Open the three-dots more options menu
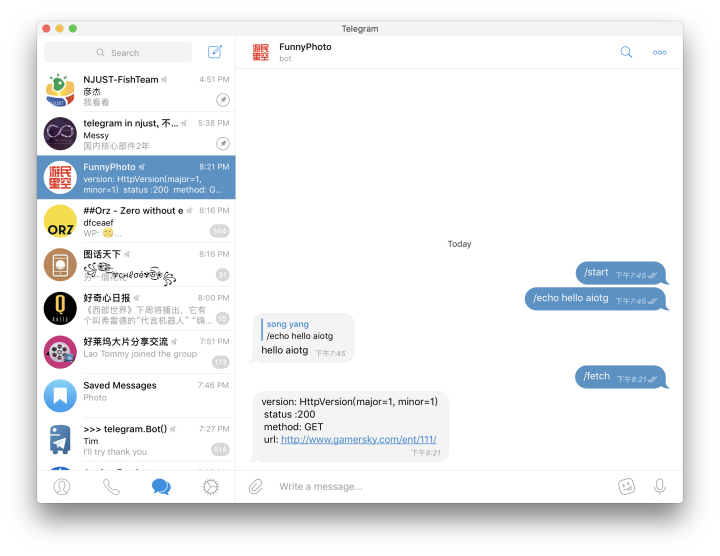720x556 pixels. tap(659, 52)
